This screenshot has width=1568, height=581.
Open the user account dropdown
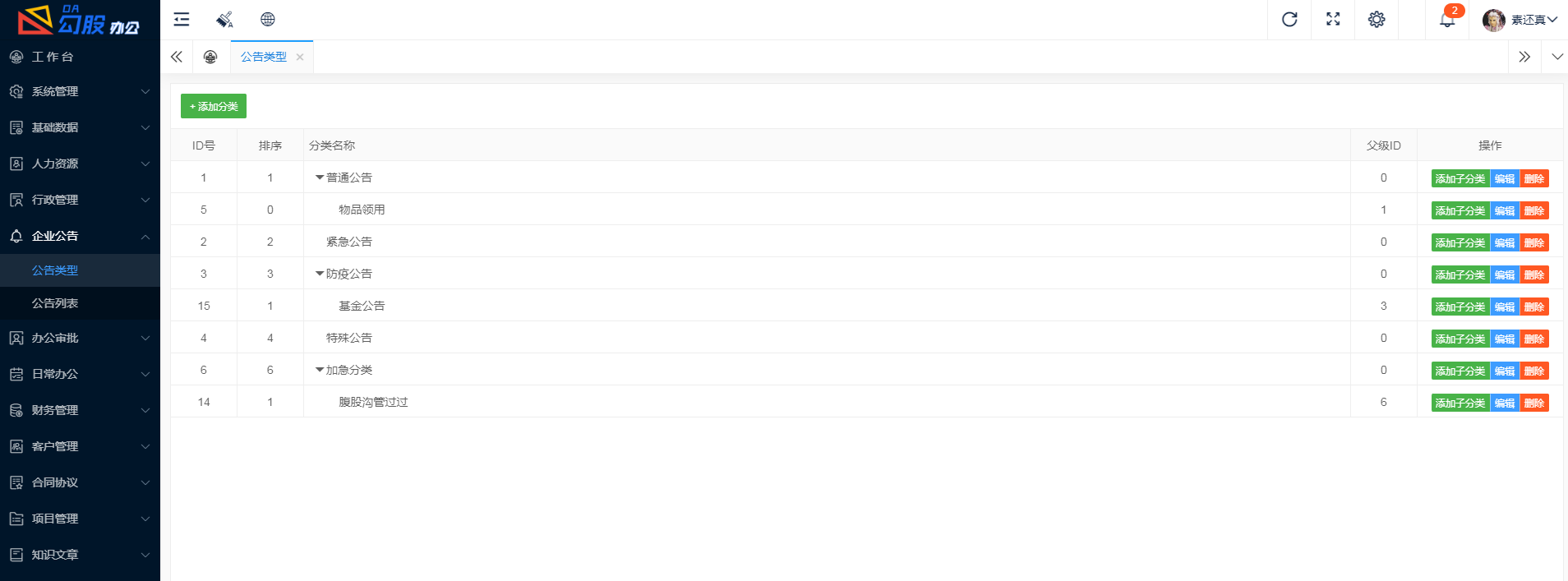pyautogui.click(x=1520, y=20)
